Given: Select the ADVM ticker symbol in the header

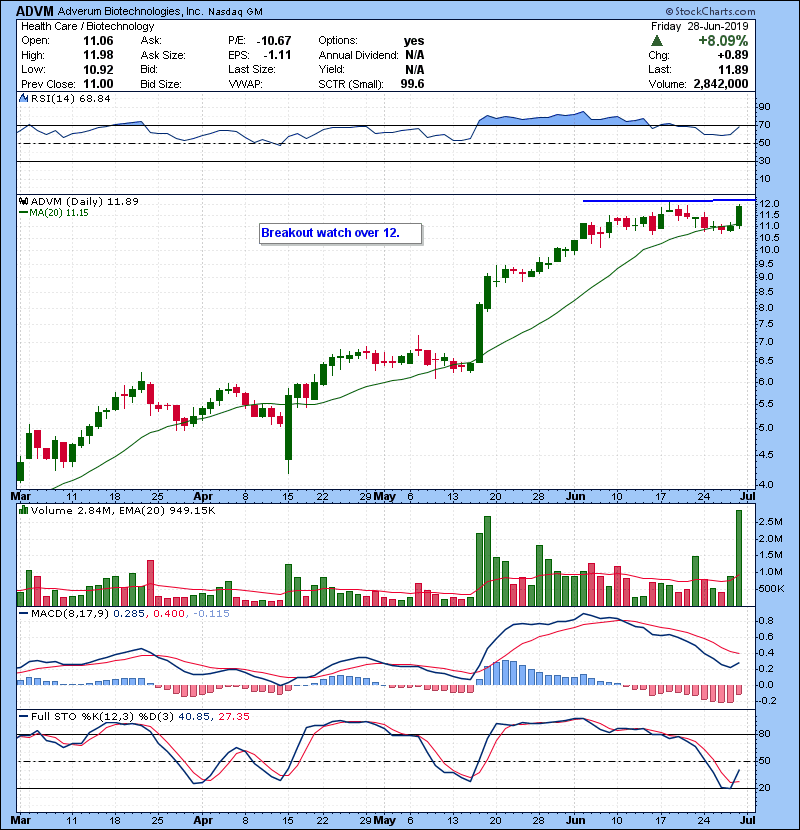Looking at the screenshot, I should click(35, 11).
